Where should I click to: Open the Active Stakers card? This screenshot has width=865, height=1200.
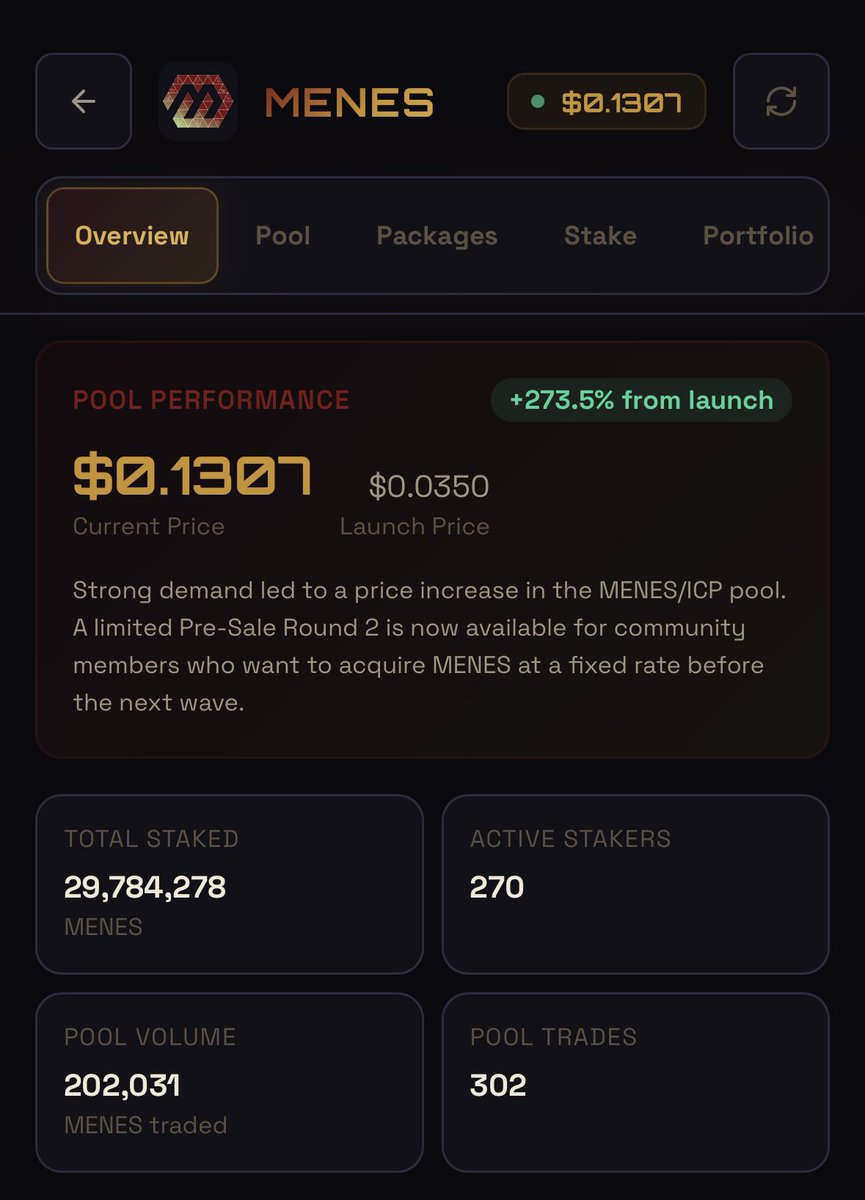(635, 884)
